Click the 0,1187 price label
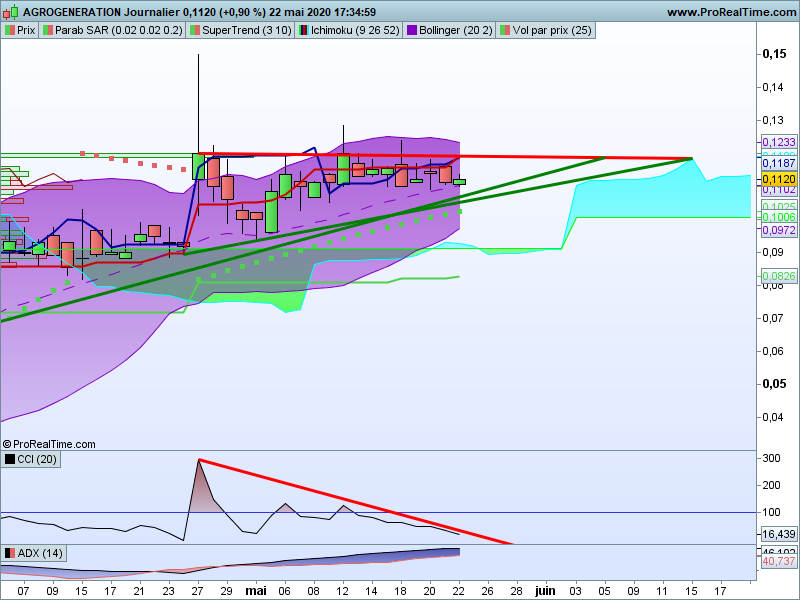 [779, 163]
